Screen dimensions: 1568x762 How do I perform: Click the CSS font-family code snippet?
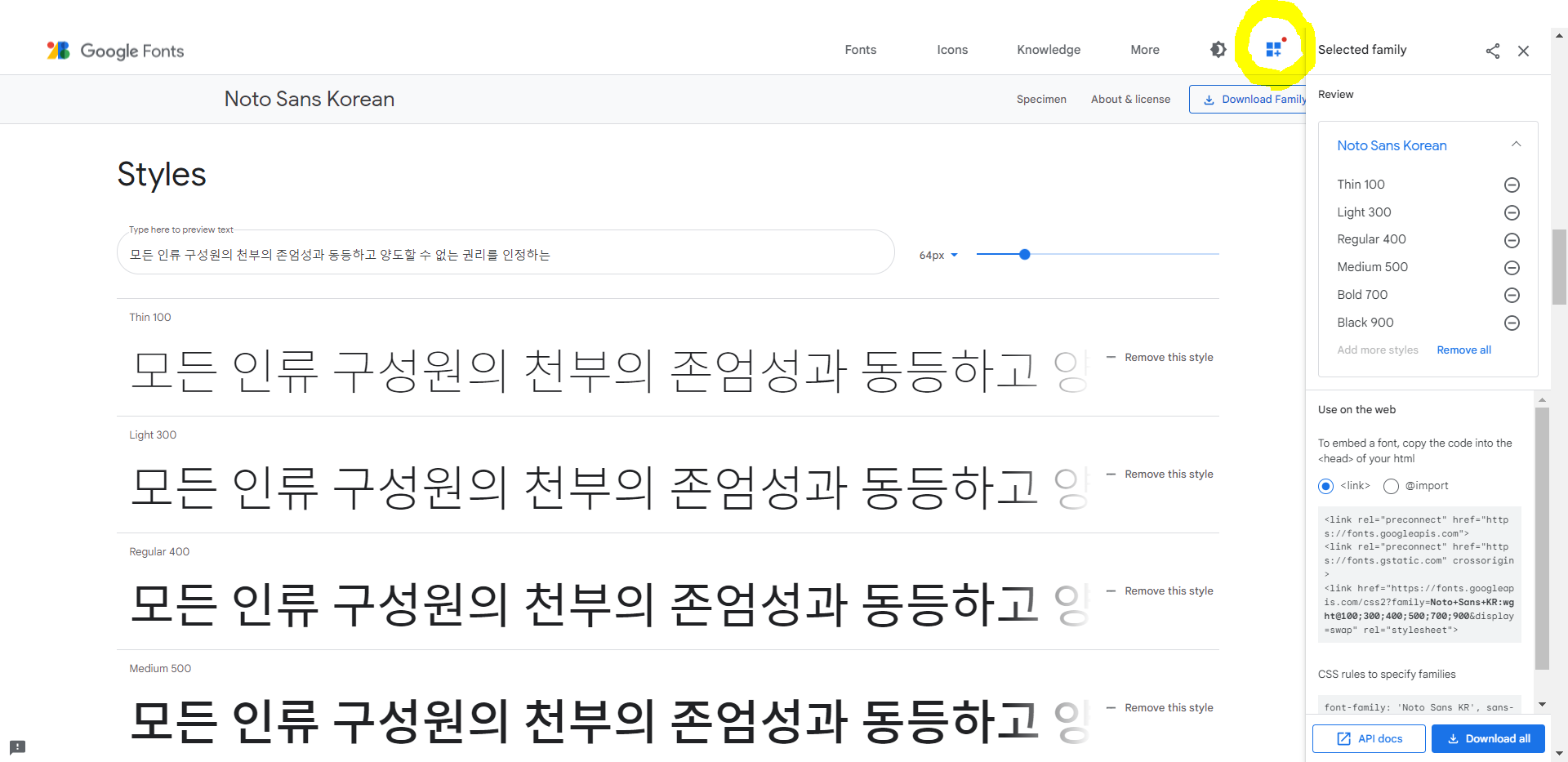click(x=1419, y=706)
